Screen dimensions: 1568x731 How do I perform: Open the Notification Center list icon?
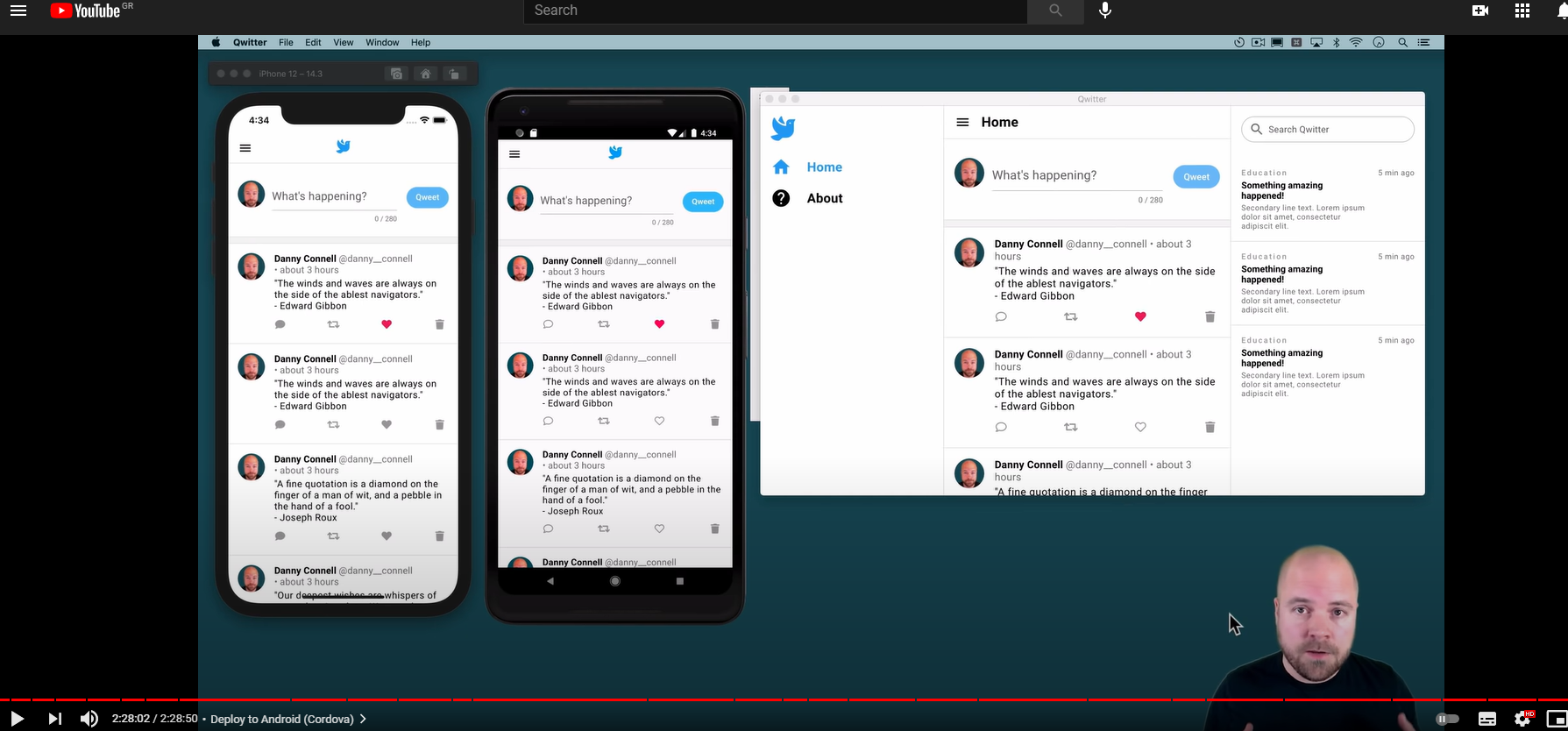pos(1424,42)
